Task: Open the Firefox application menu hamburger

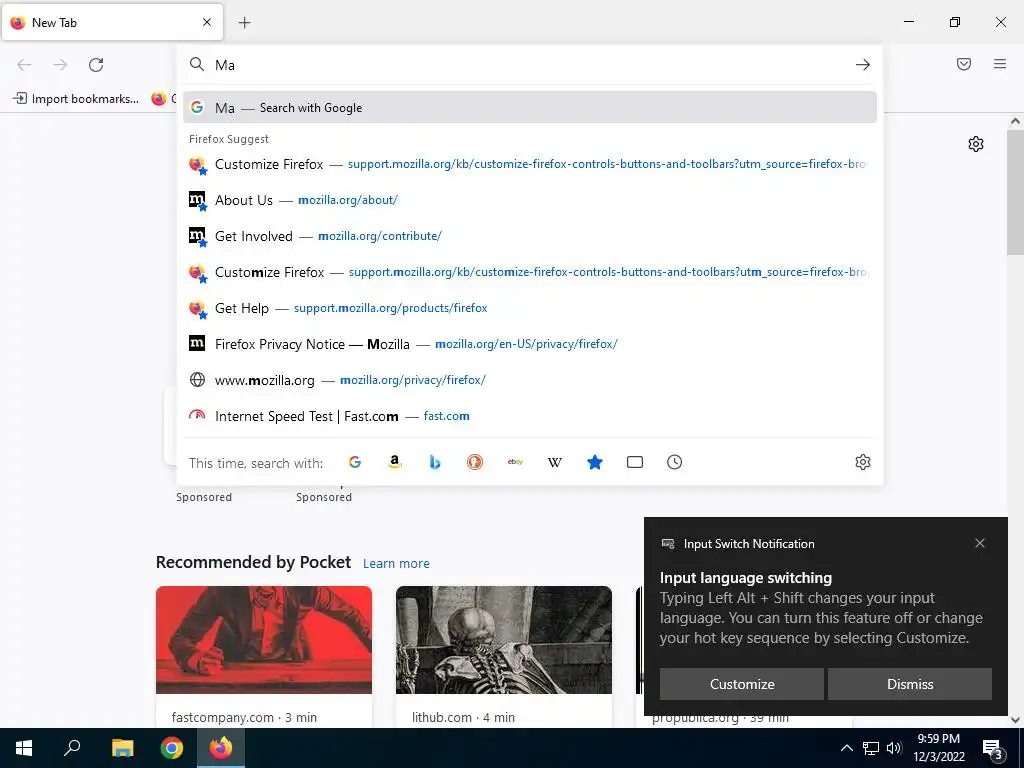Action: pos(1000,64)
